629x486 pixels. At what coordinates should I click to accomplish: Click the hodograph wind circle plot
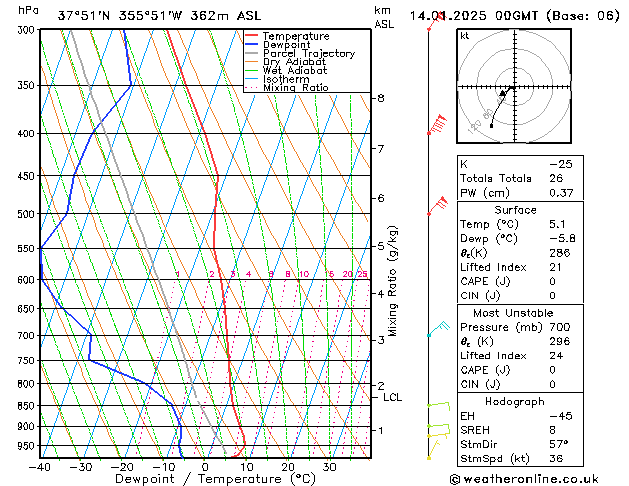click(514, 86)
